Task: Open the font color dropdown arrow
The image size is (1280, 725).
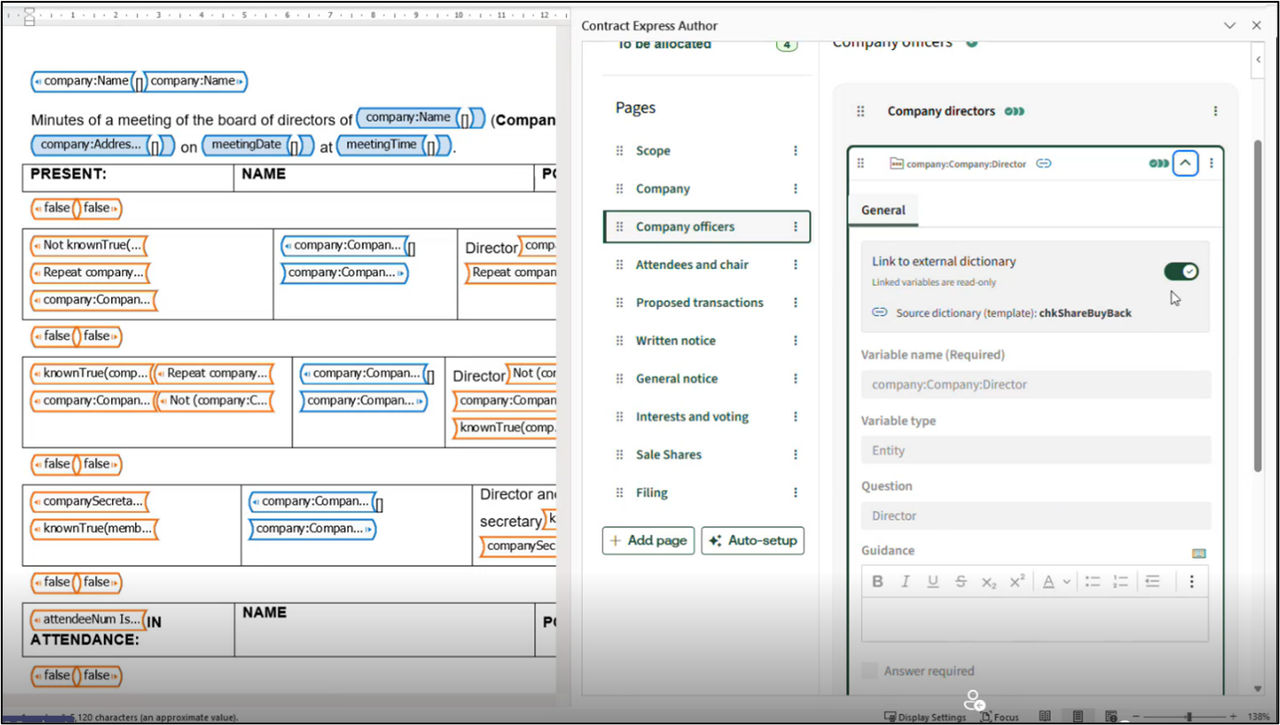Action: (1067, 582)
